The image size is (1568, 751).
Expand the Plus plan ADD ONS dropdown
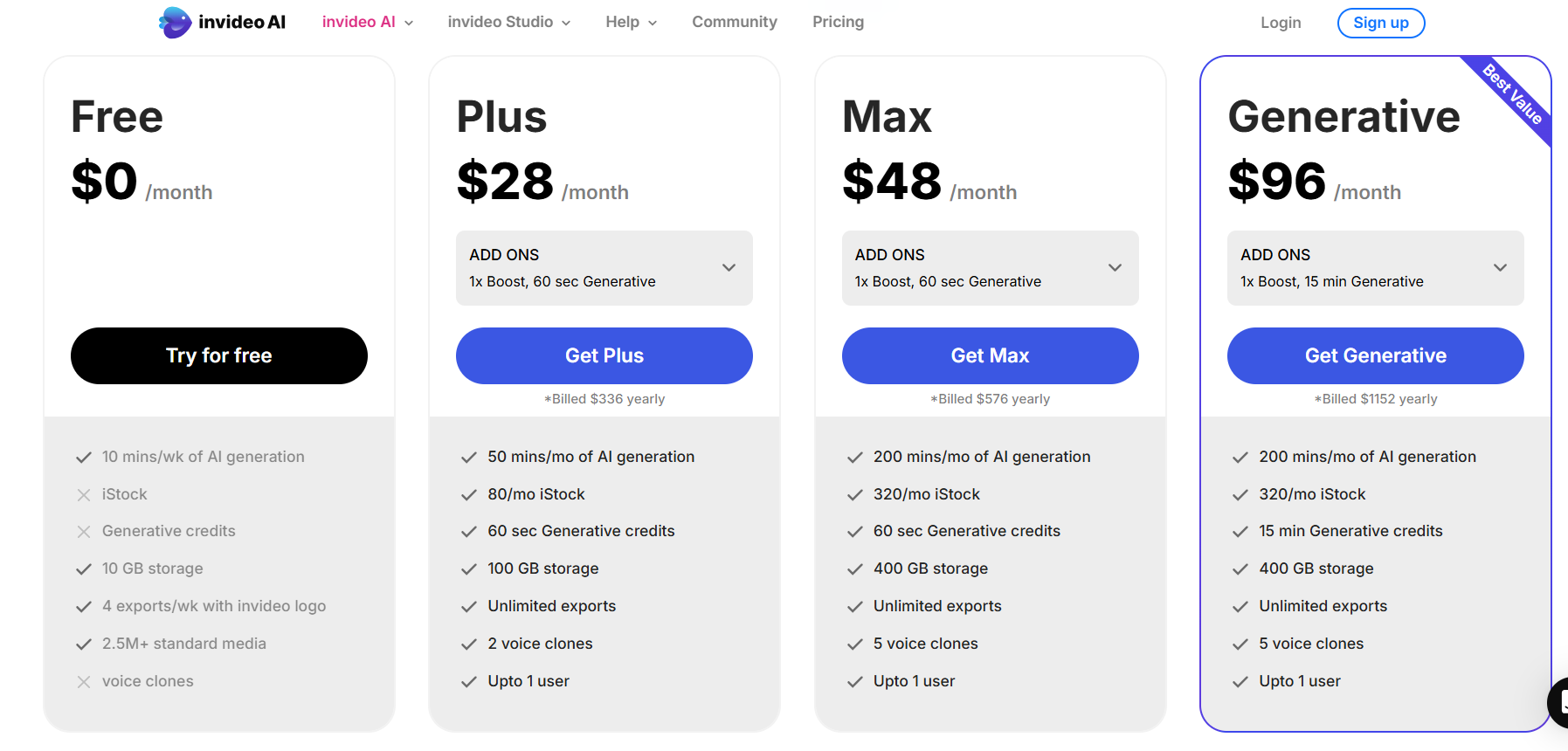(x=604, y=268)
